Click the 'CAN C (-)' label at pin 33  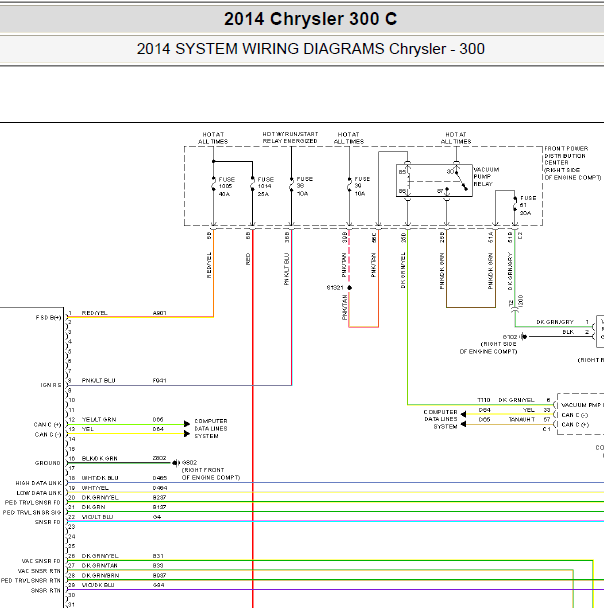tap(575, 415)
